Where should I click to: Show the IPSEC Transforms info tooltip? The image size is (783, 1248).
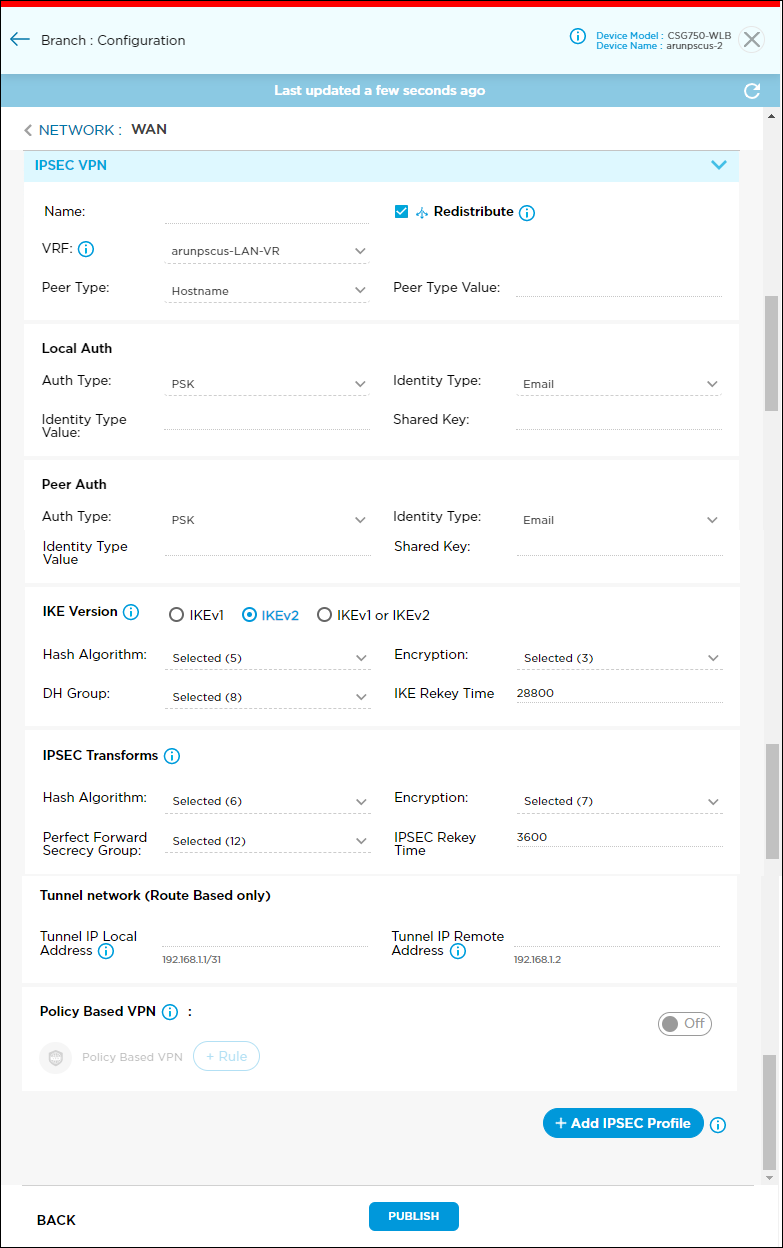pyautogui.click(x=171, y=756)
